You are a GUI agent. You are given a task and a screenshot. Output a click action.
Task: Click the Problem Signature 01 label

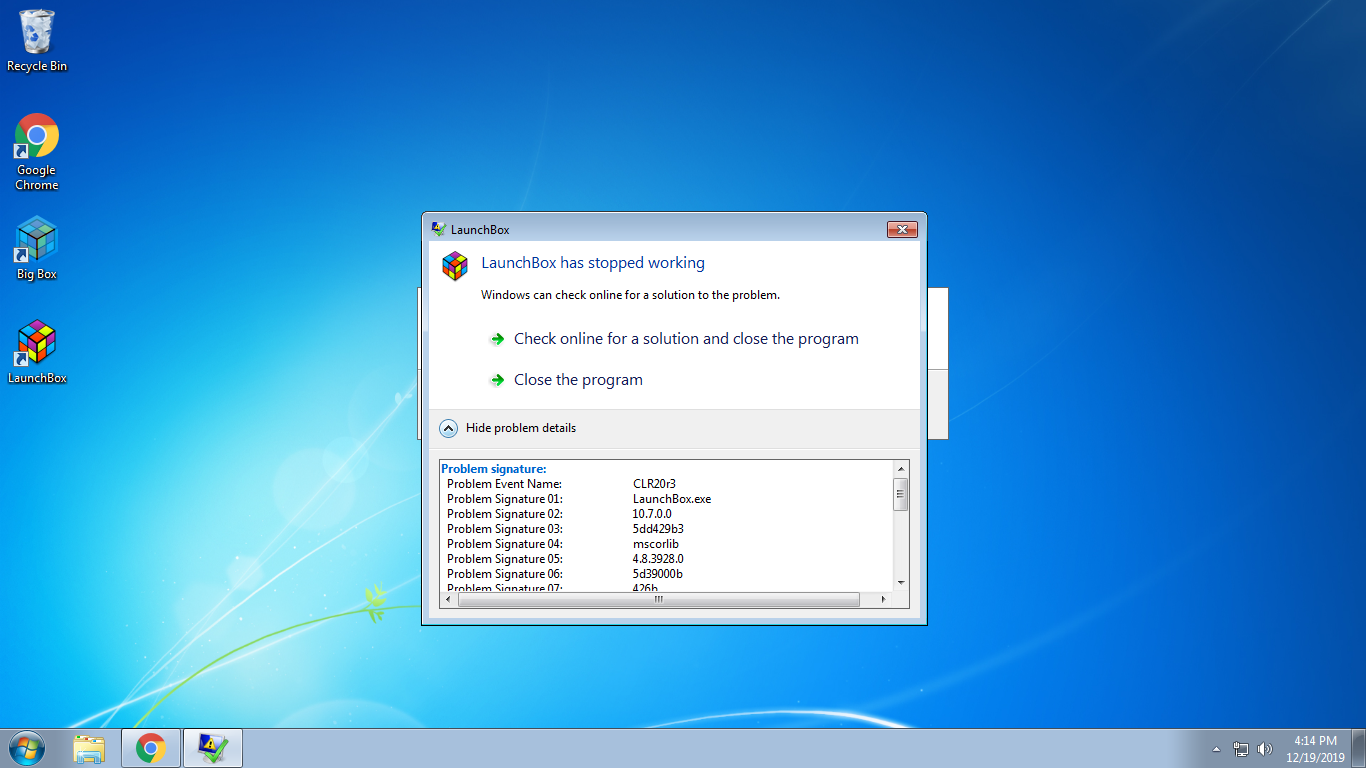505,499
